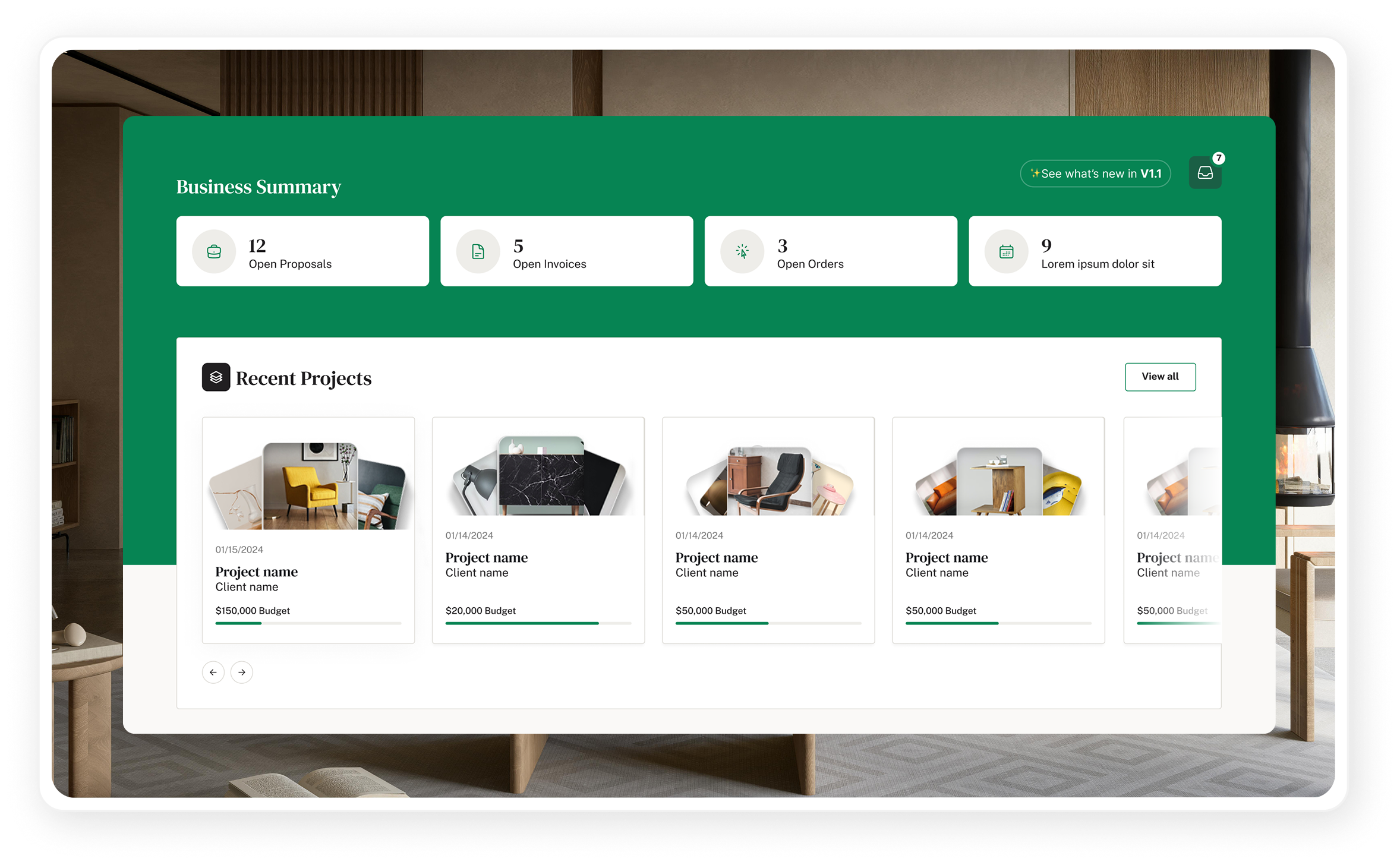1400x865 pixels.
Task: Click the $20,000 Budget progress bar
Action: 538,623
